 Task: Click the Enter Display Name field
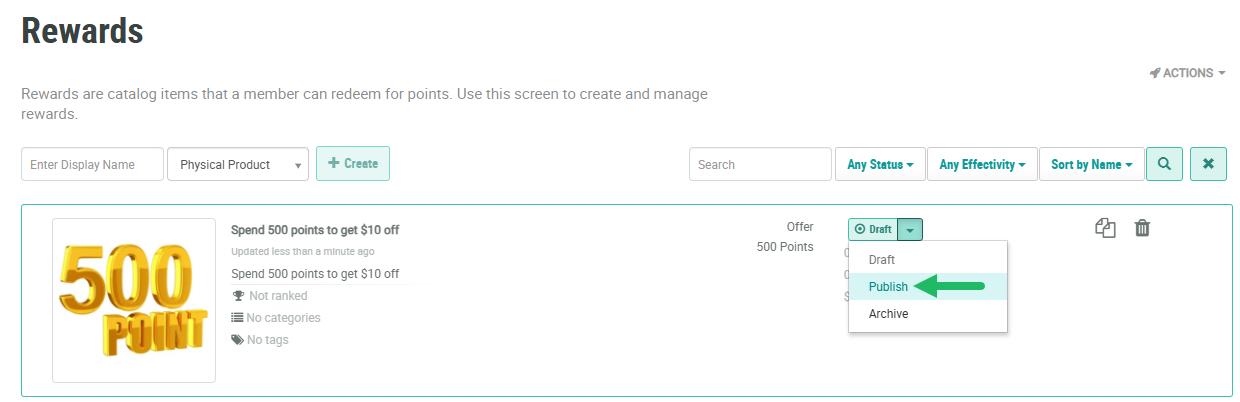pyautogui.click(x=92, y=165)
